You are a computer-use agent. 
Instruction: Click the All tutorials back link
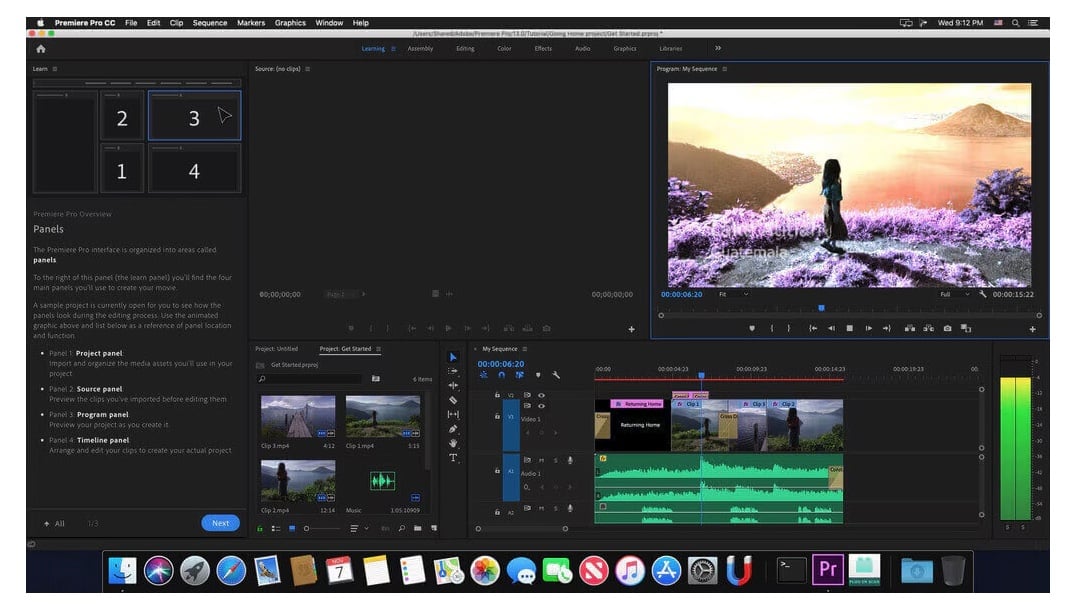point(54,524)
